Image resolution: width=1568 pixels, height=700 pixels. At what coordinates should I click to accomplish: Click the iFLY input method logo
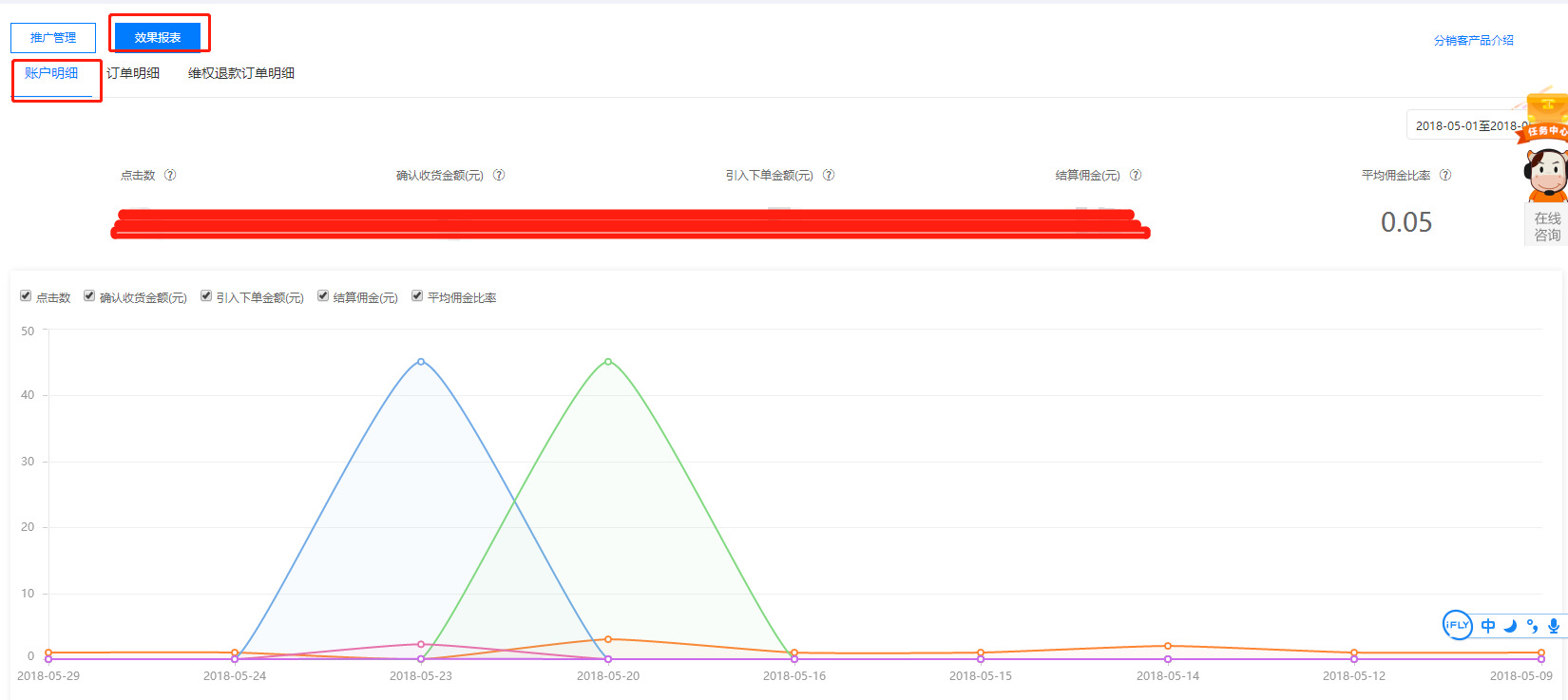point(1457,624)
